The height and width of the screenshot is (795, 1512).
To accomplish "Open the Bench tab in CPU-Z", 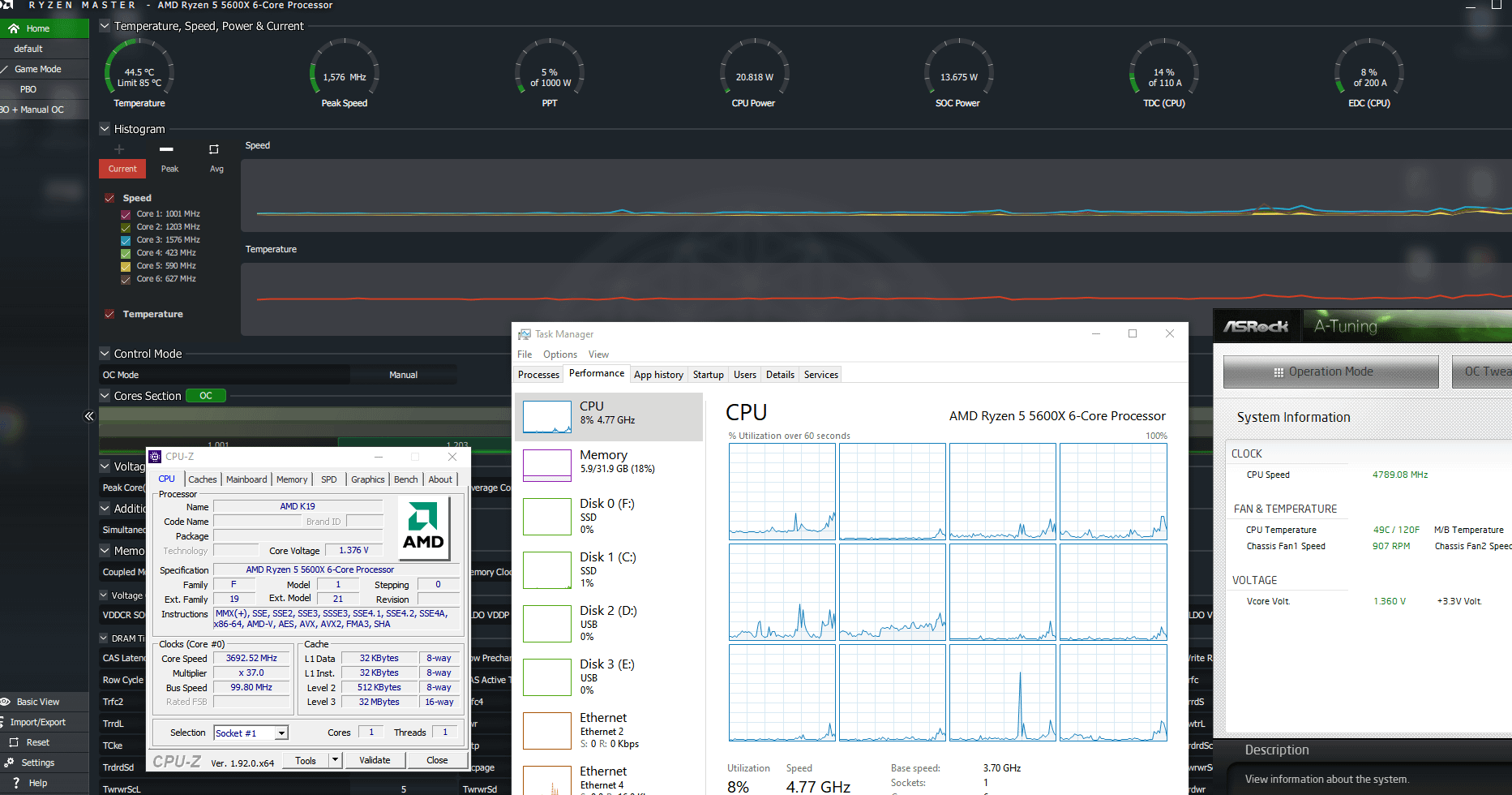I will tap(406, 479).
